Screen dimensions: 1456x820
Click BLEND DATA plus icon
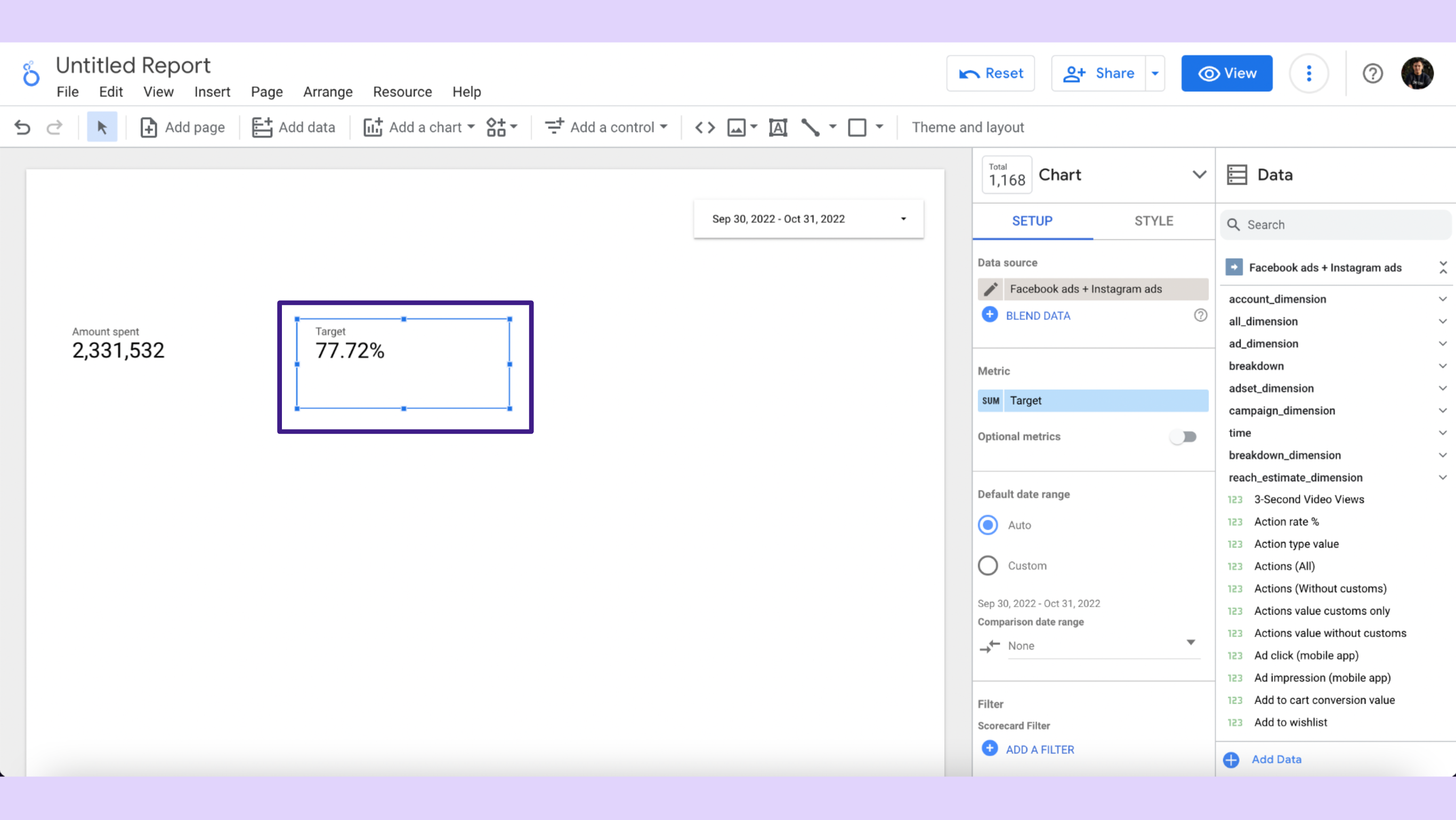point(989,315)
